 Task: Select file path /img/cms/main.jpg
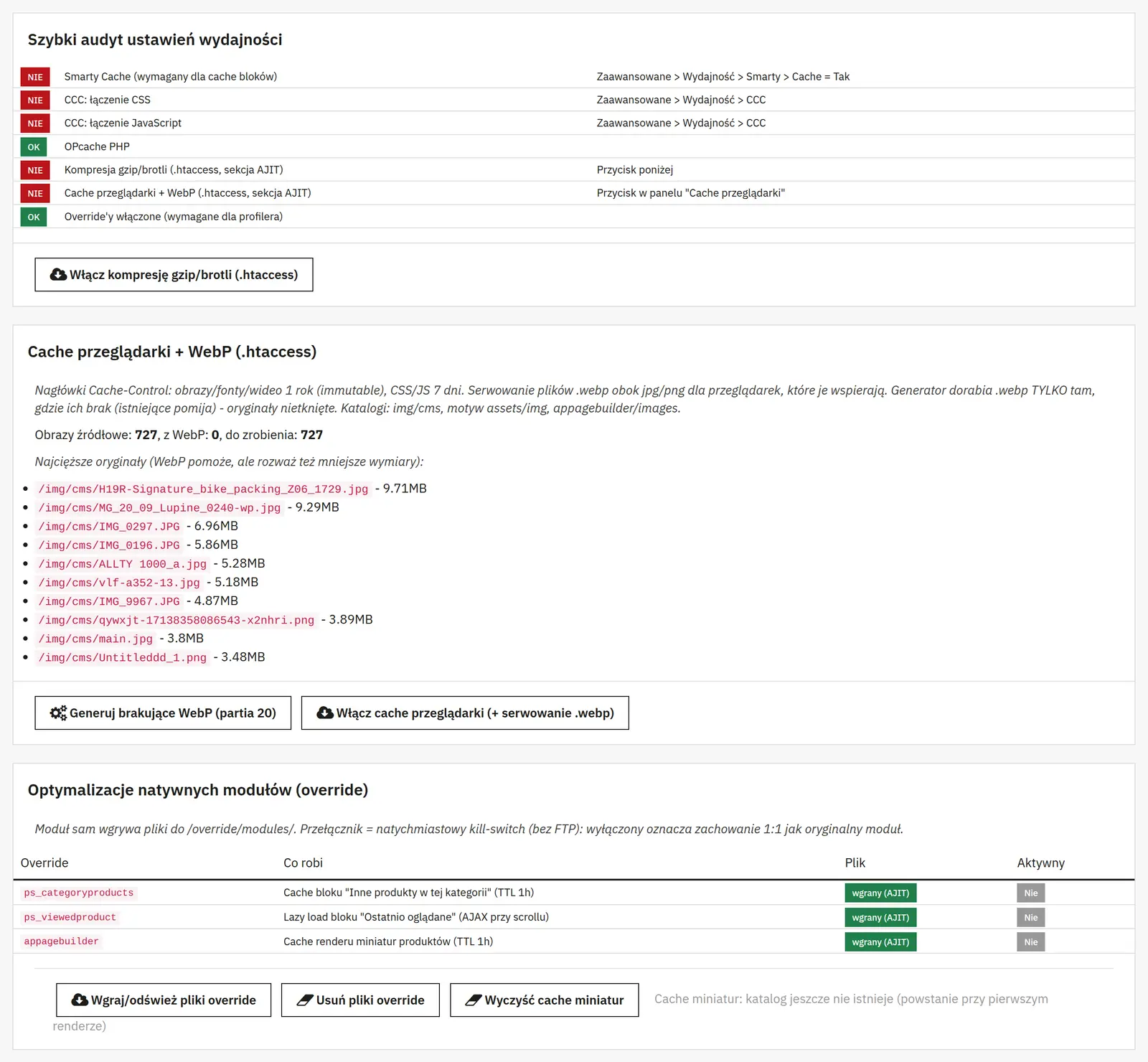click(x=95, y=639)
